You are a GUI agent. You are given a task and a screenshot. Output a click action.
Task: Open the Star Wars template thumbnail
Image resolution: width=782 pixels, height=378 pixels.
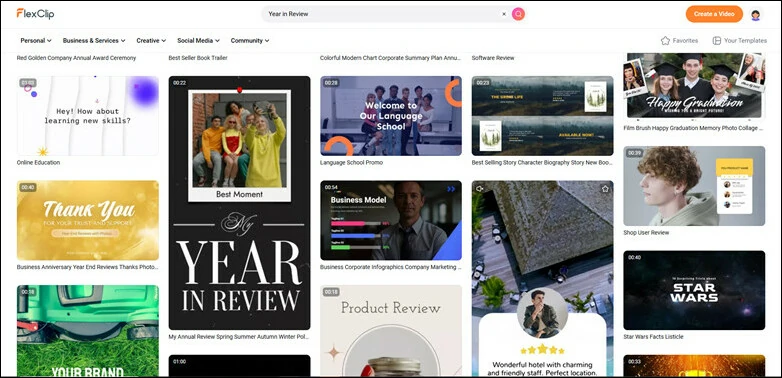[x=694, y=290]
